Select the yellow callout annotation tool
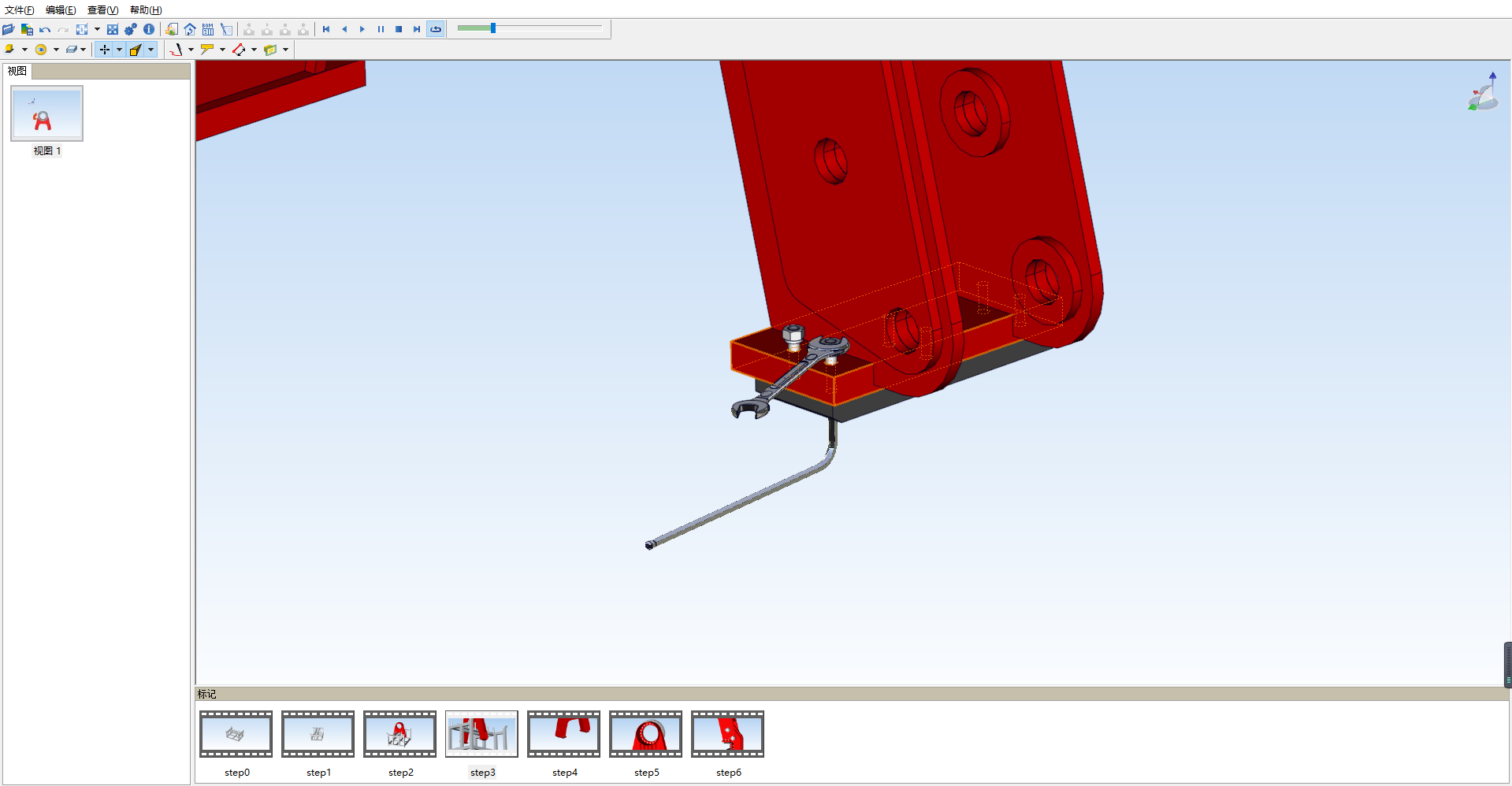This screenshot has height=786, width=1512. coord(207,50)
